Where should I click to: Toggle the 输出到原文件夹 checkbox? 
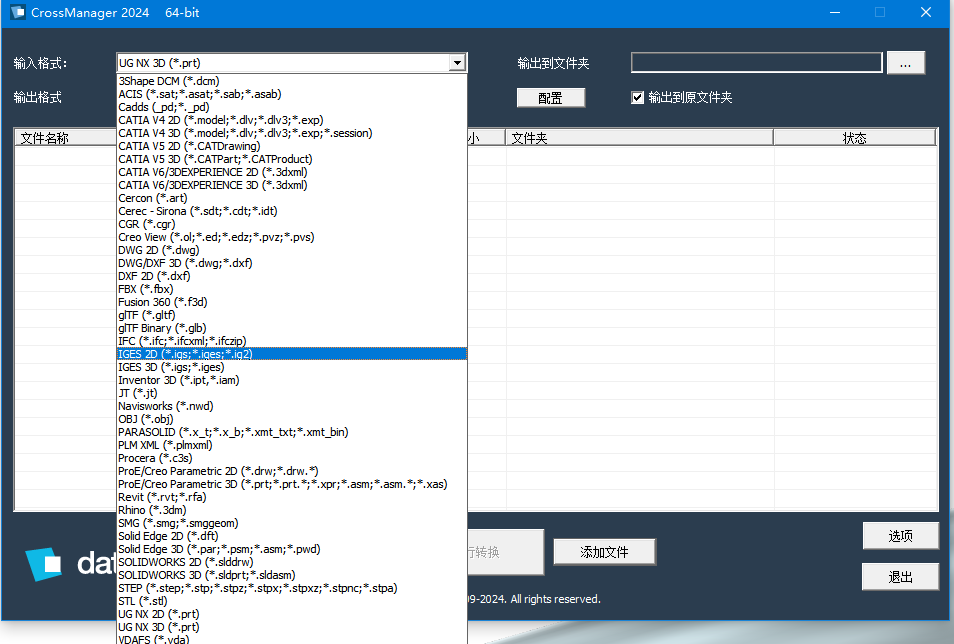[638, 98]
